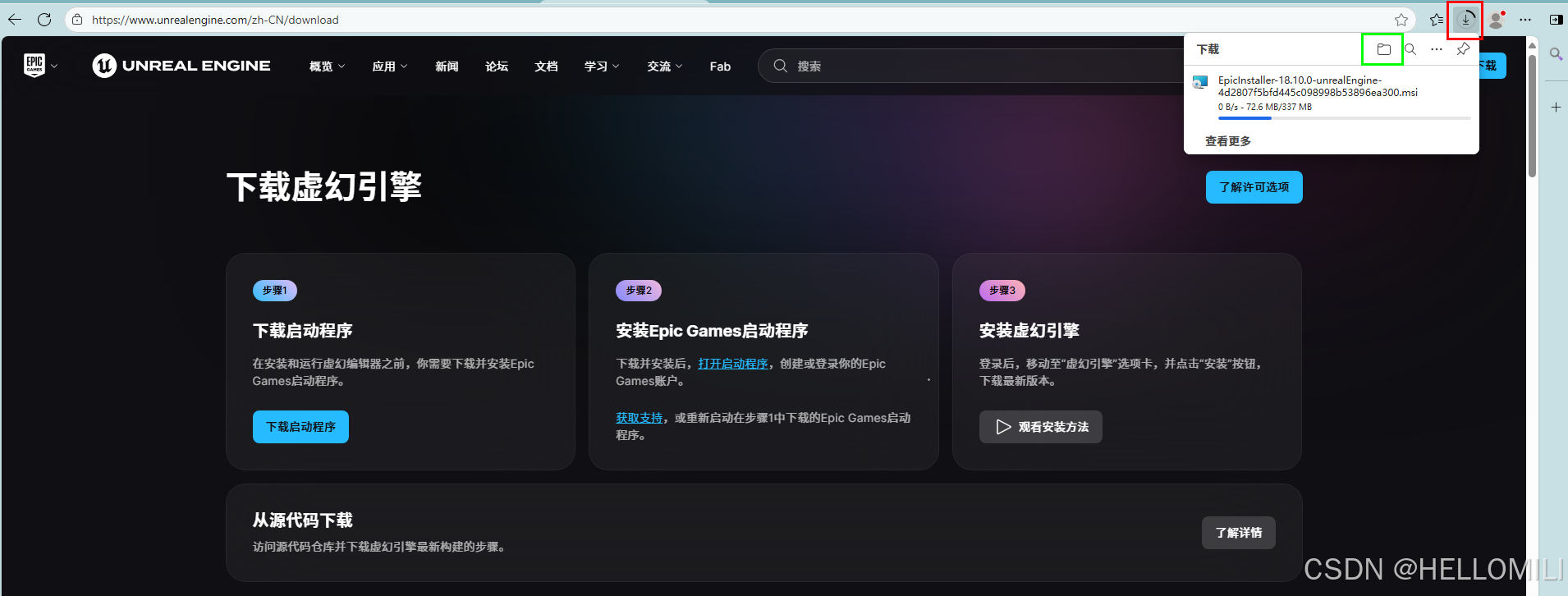Click the URL address bar

(x=739, y=20)
